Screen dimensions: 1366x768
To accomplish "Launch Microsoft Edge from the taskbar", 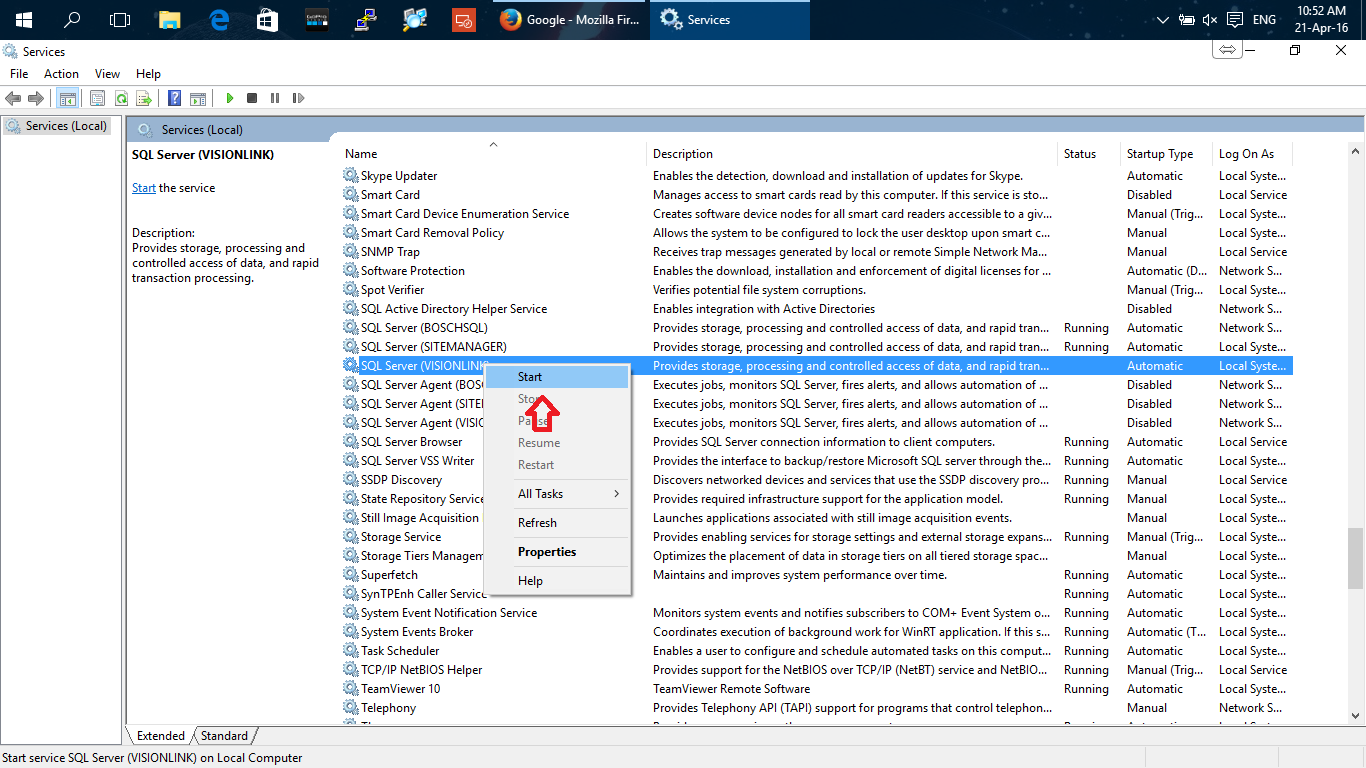I will (219, 20).
